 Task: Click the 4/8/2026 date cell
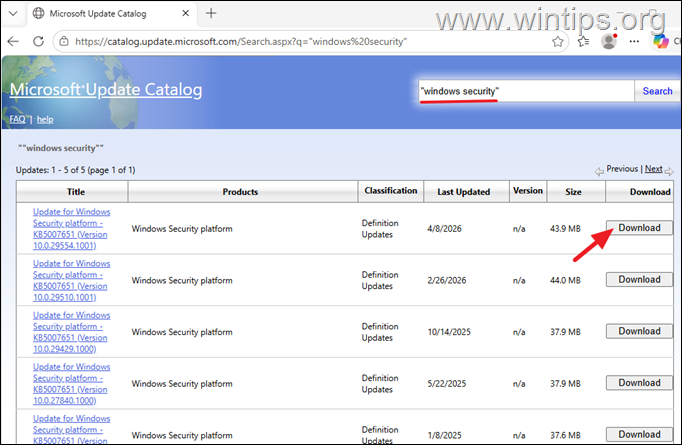[444, 229]
